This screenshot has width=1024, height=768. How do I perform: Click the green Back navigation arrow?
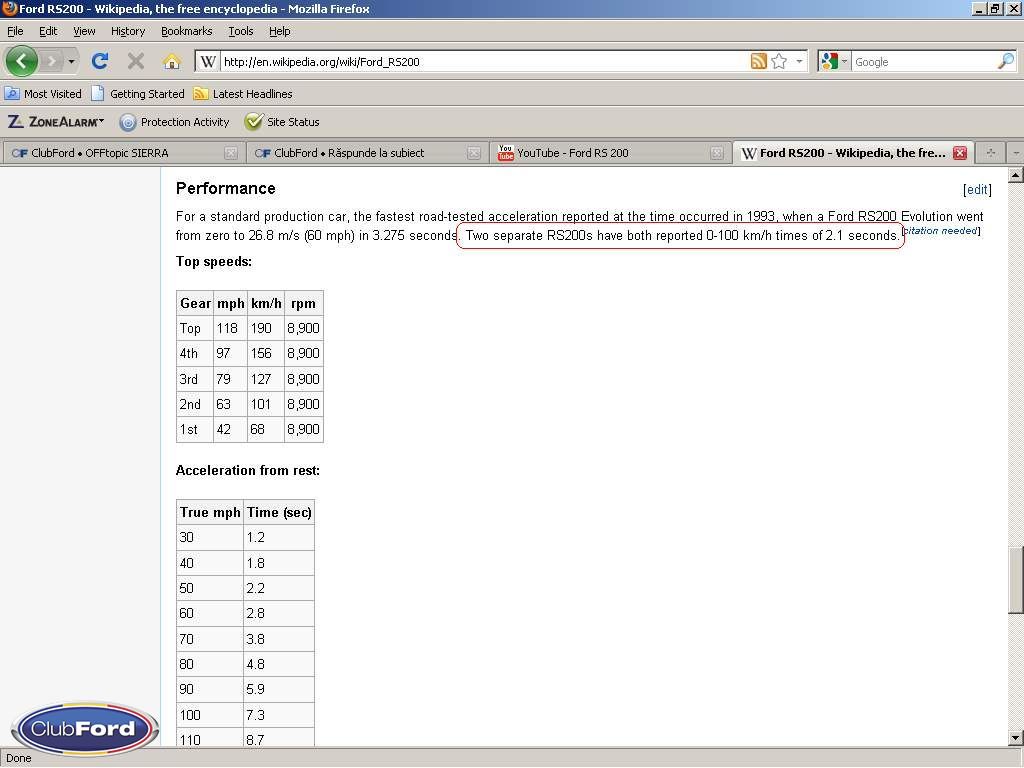22,61
